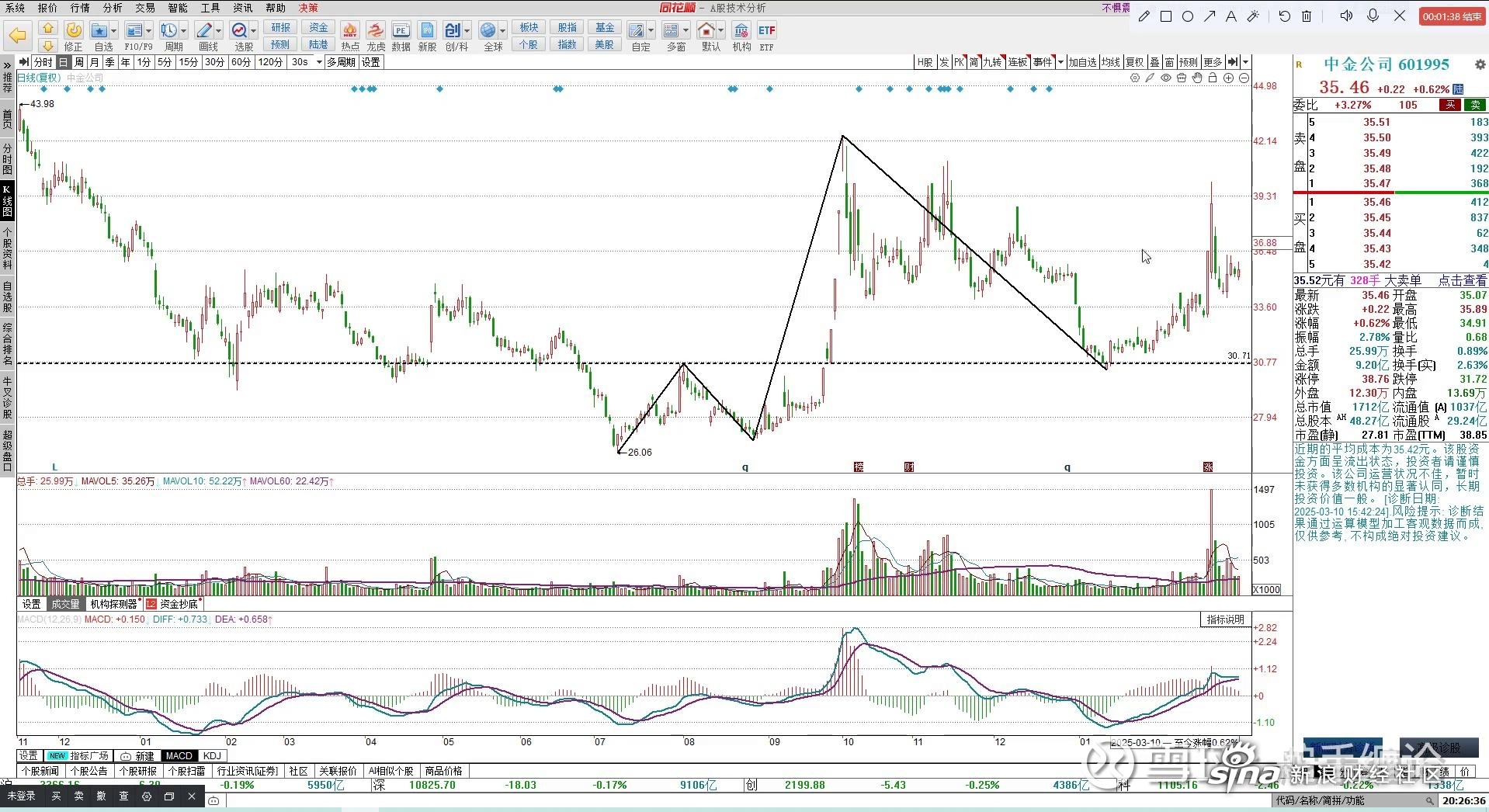
Task: Toggle the 复权 adjustment button
Action: (x=1135, y=62)
